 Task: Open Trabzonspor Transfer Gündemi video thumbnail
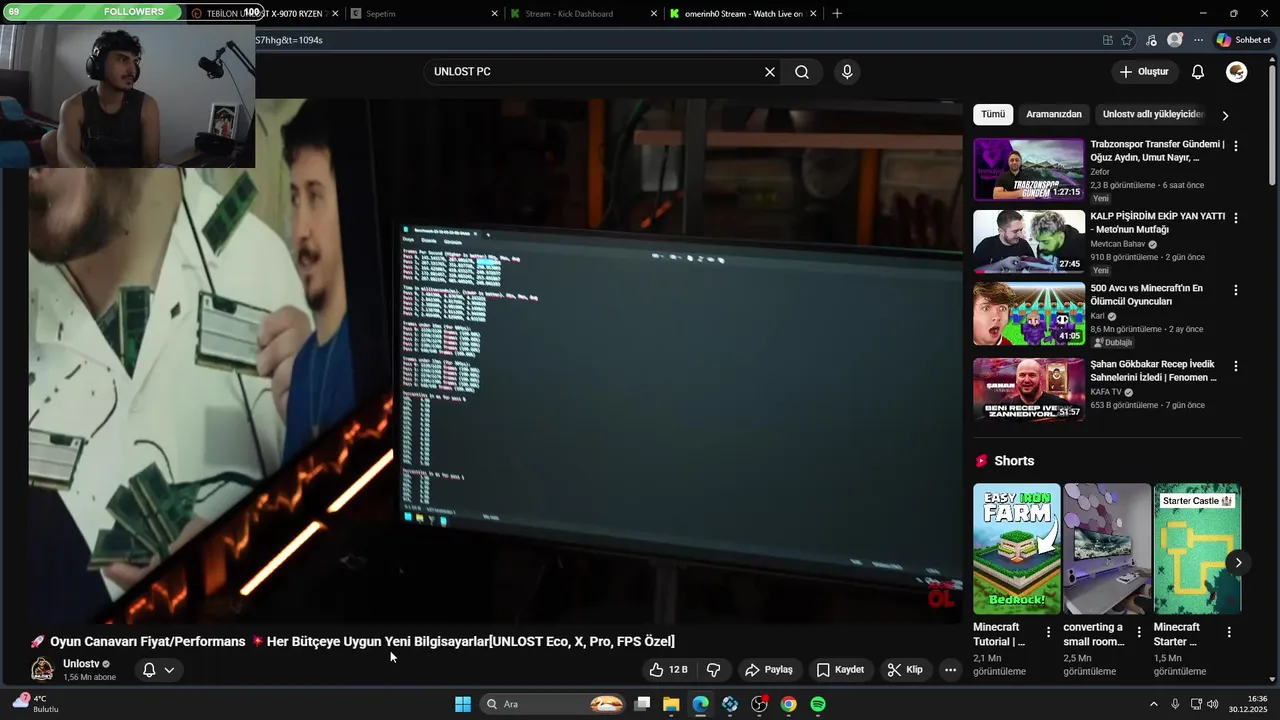pyautogui.click(x=1028, y=170)
